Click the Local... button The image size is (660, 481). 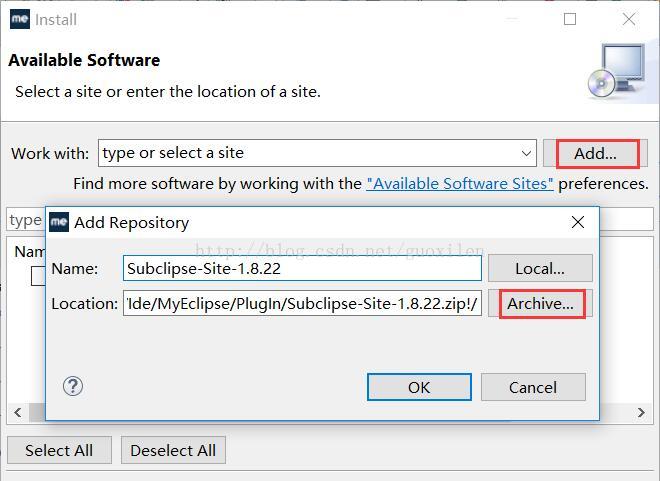click(x=540, y=268)
